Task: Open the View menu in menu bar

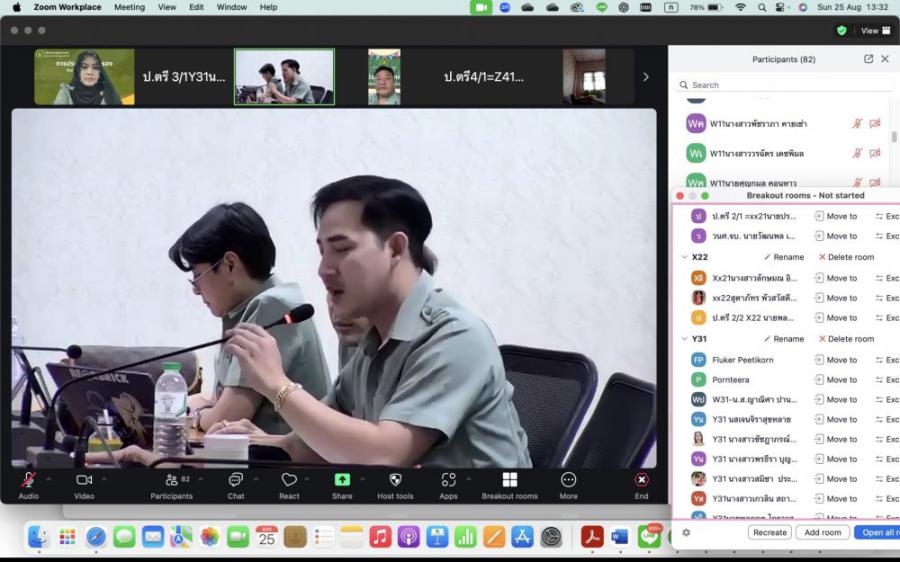Action: (167, 7)
